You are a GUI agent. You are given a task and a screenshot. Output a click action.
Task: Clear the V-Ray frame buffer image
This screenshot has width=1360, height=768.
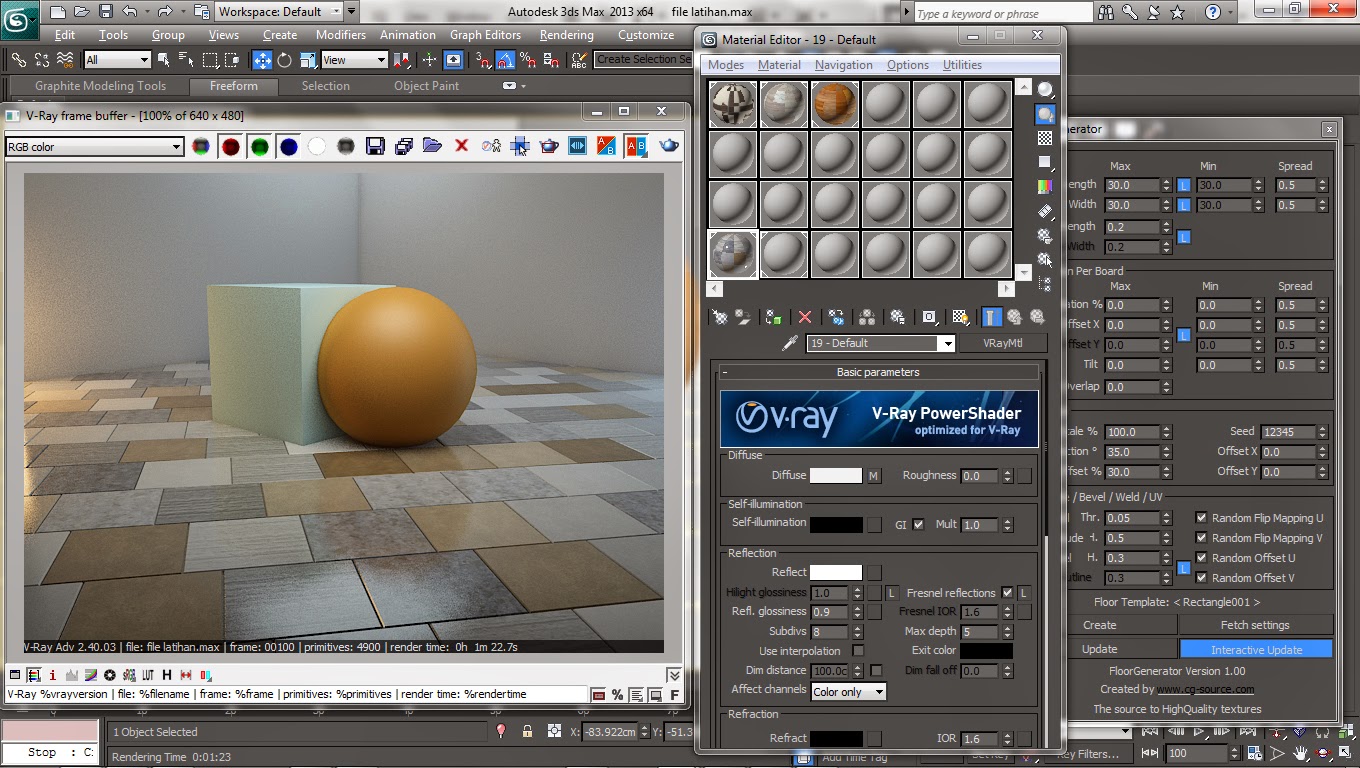point(461,146)
